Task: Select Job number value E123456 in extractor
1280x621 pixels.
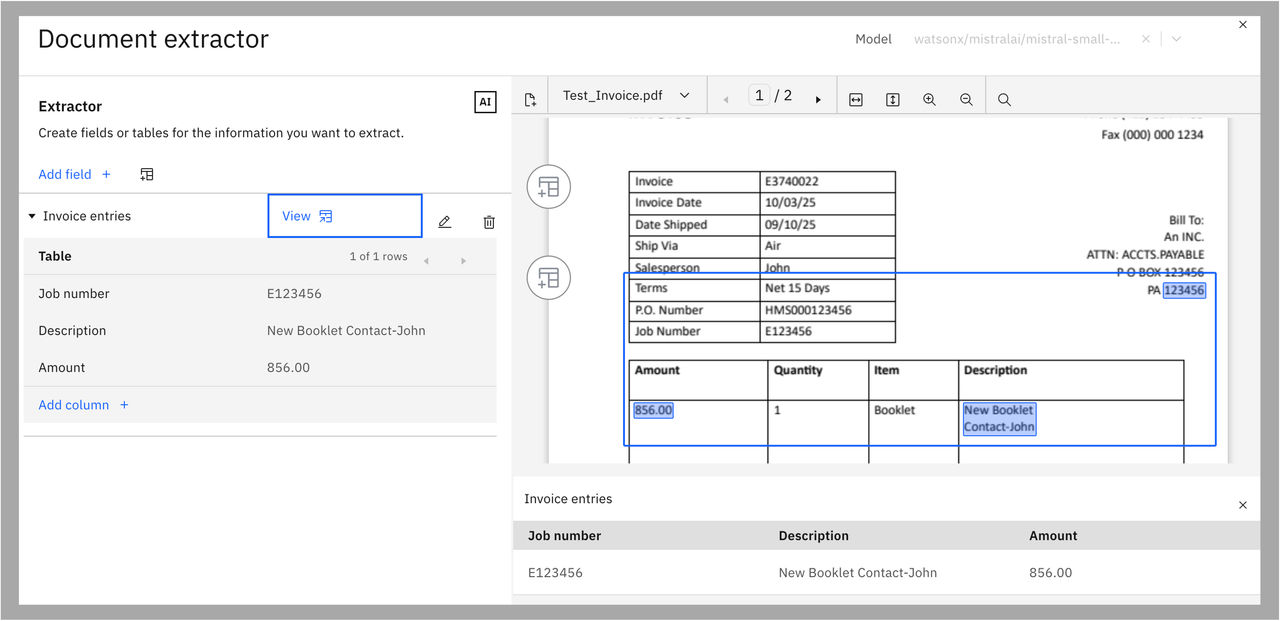Action: 294,294
